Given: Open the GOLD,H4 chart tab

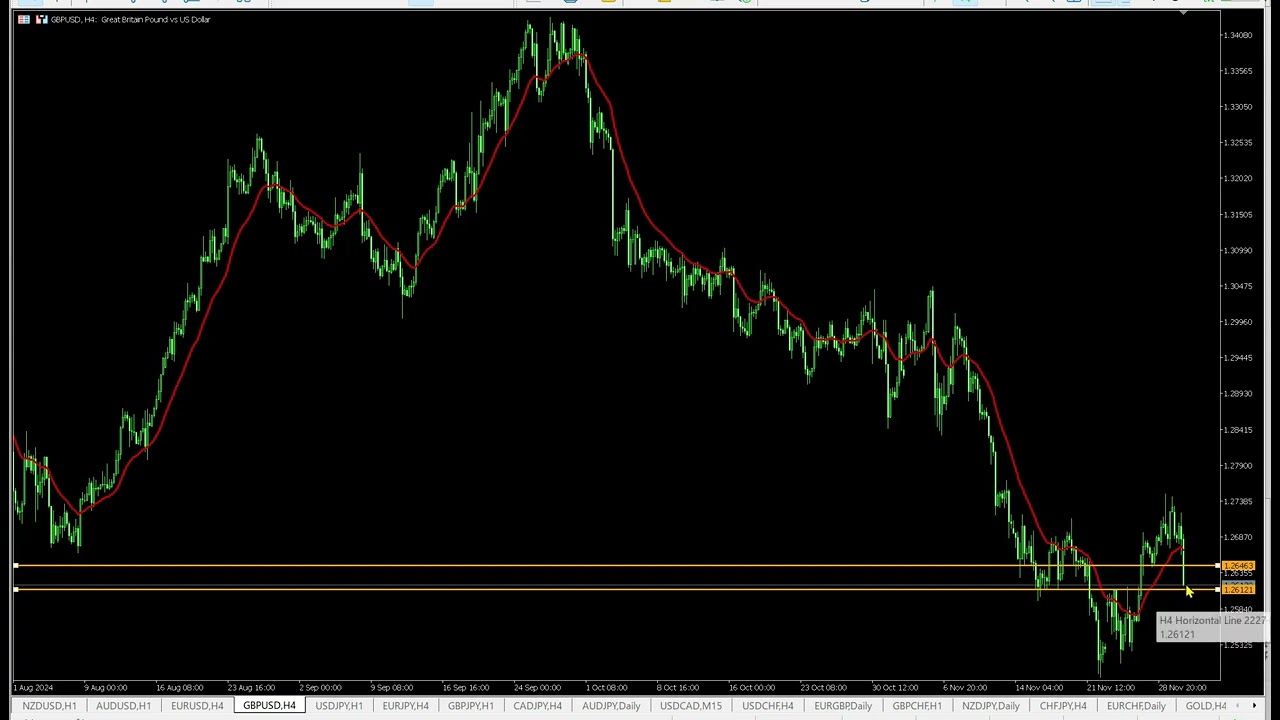Looking at the screenshot, I should [1205, 706].
